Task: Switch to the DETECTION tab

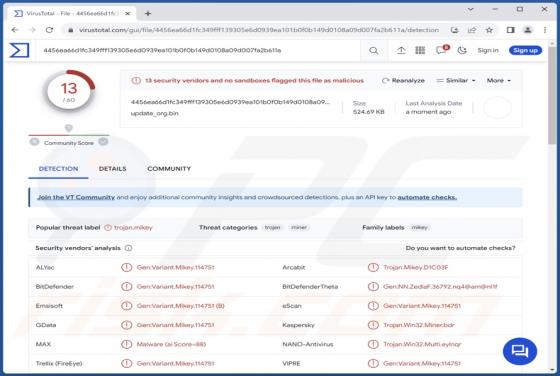Action: point(58,169)
